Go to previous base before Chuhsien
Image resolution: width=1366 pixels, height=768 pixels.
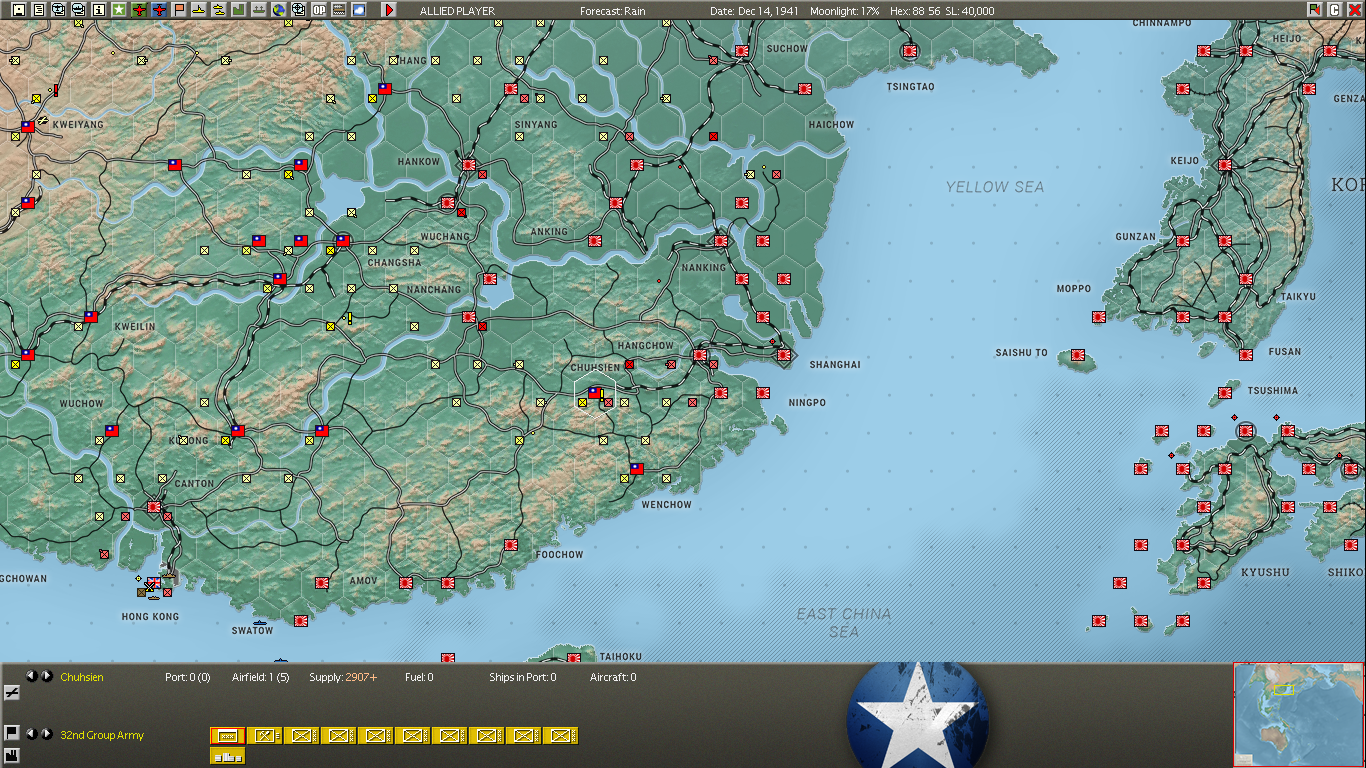[x=31, y=676]
